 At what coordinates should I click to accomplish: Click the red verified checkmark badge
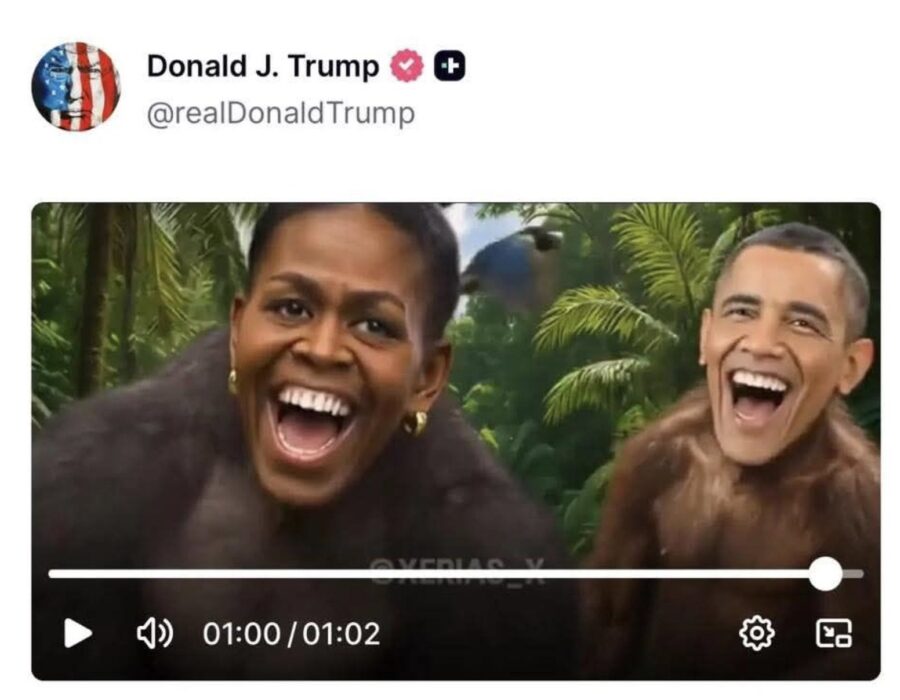click(407, 66)
